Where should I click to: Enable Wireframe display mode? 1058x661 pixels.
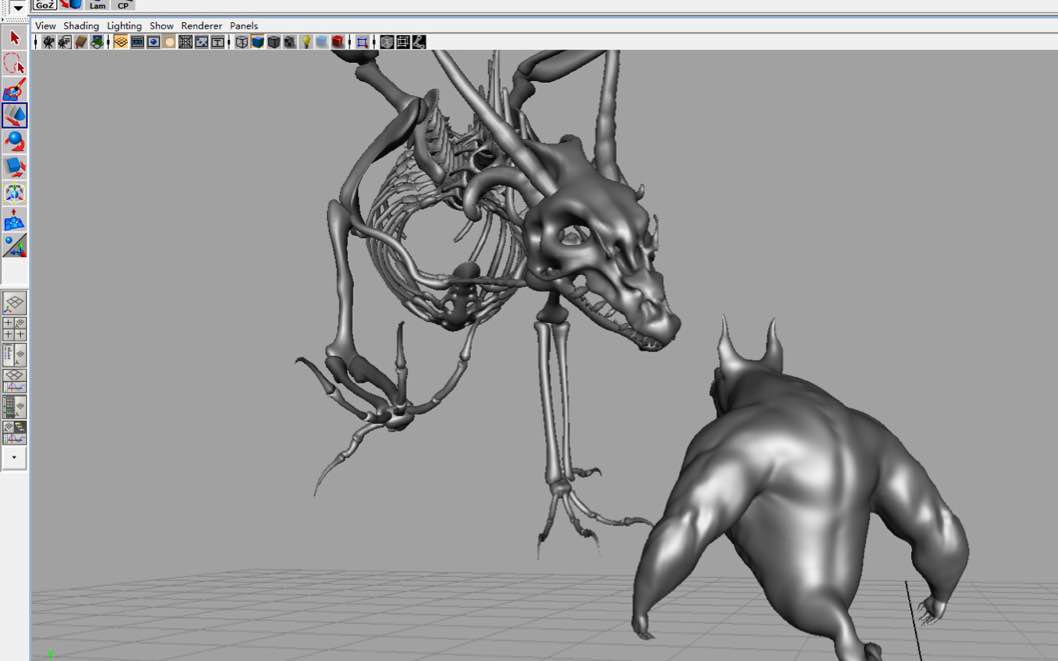242,42
